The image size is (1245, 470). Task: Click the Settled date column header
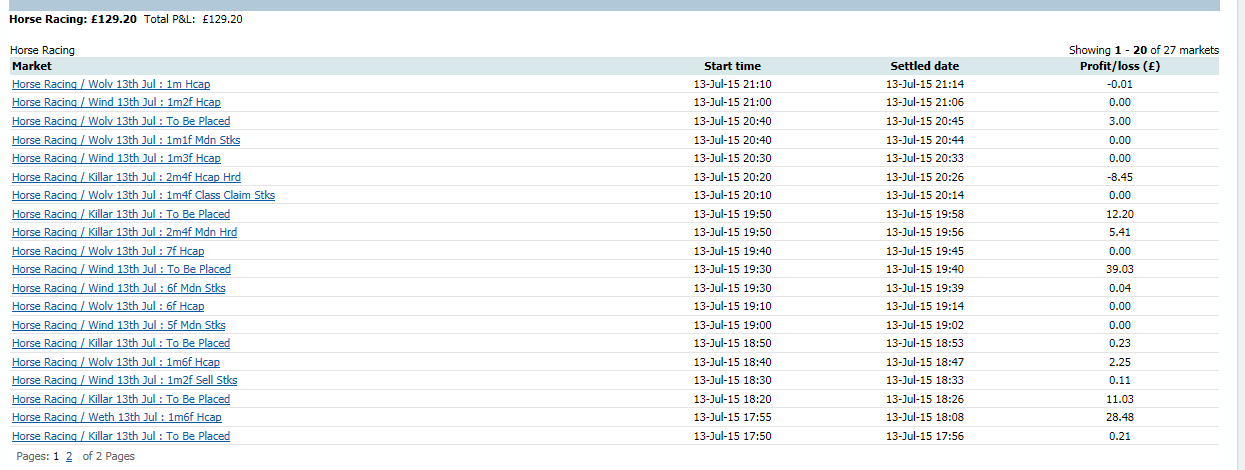pos(925,66)
